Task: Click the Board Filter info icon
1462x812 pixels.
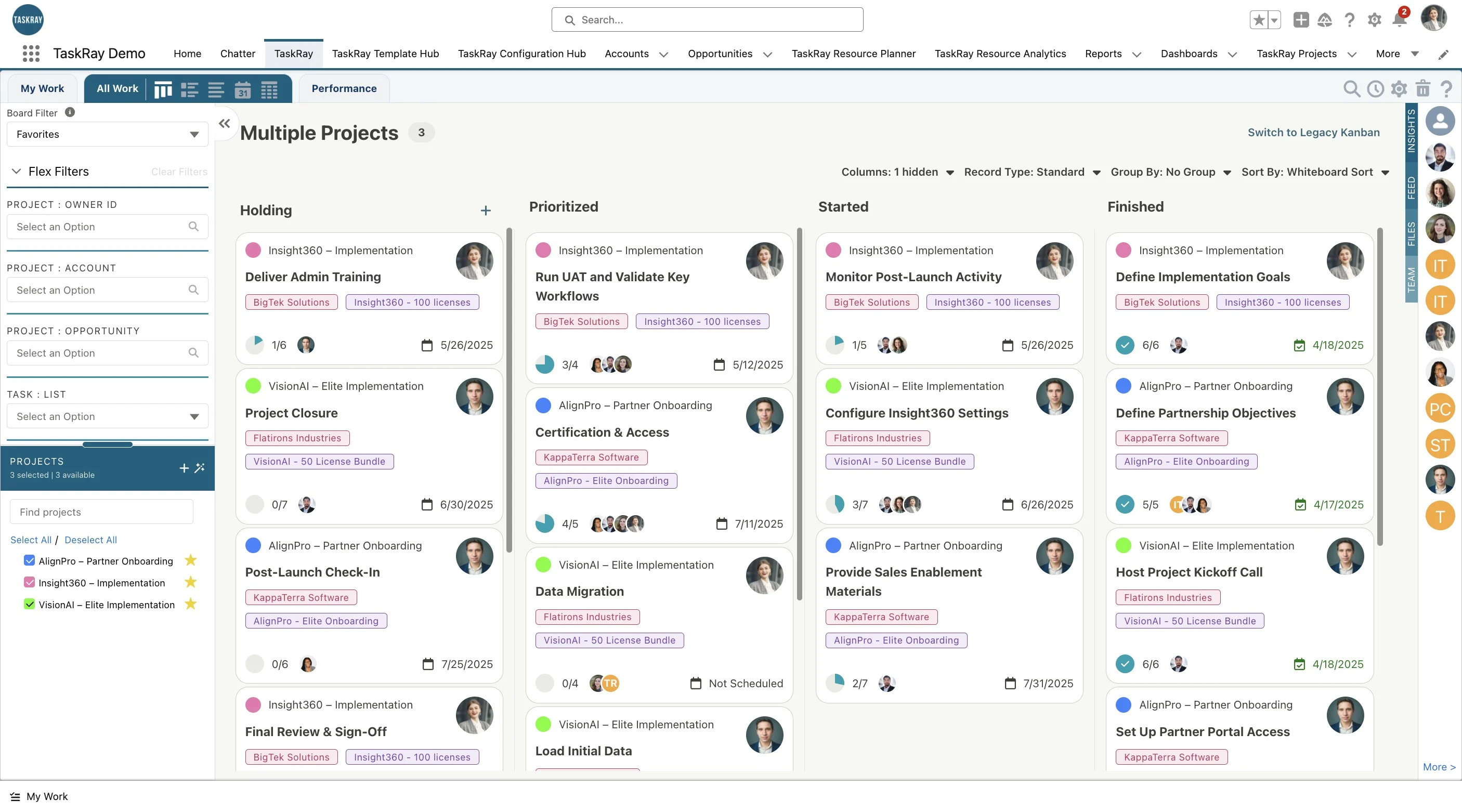Action: tap(70, 112)
